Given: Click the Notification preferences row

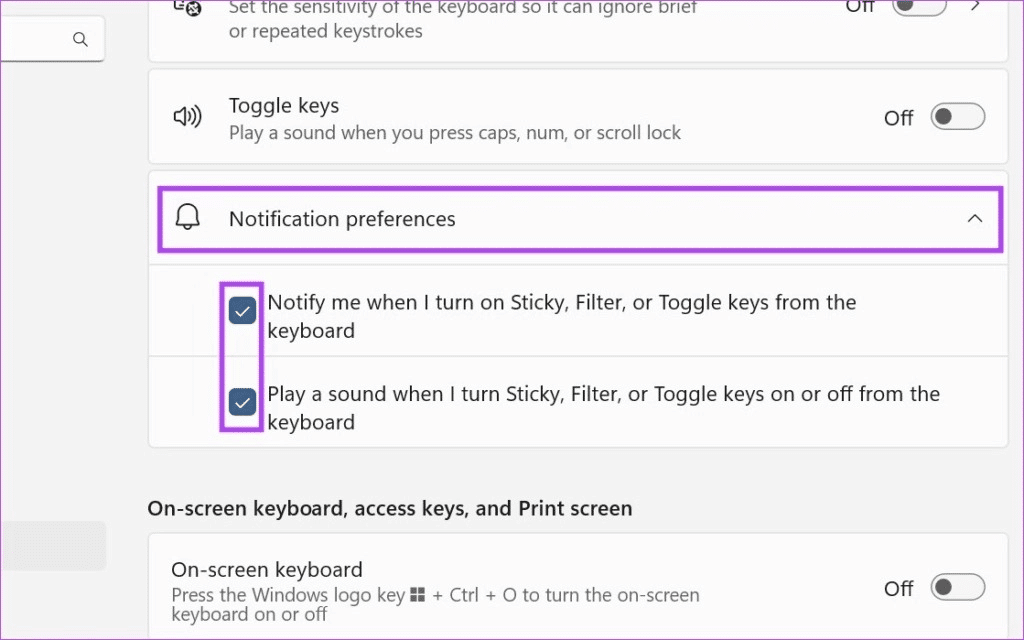Looking at the screenshot, I should click(580, 218).
